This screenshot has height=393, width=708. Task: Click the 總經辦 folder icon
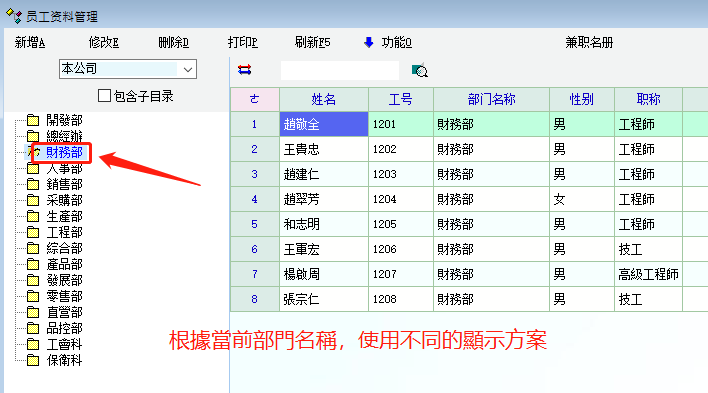33,136
